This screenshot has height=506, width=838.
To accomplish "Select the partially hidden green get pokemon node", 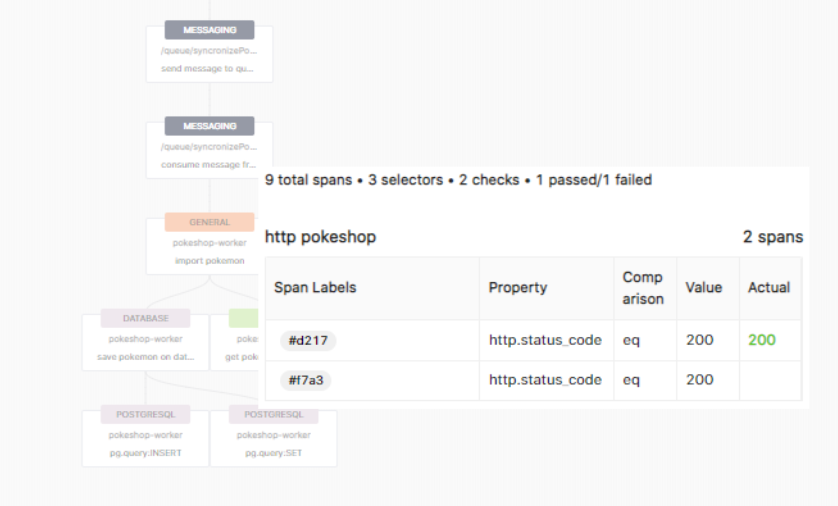I will pos(235,342).
